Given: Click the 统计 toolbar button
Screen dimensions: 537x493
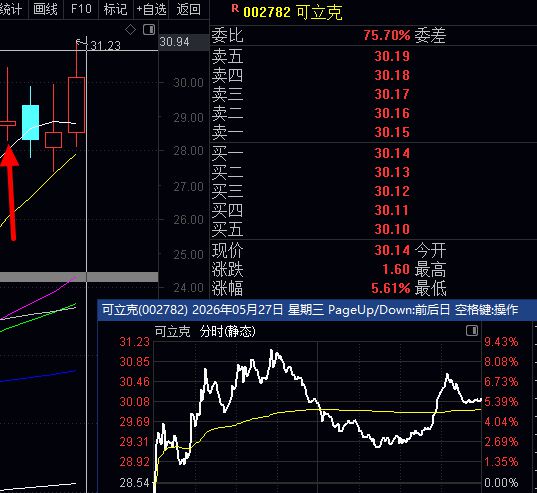Looking at the screenshot, I should click(x=11, y=9).
